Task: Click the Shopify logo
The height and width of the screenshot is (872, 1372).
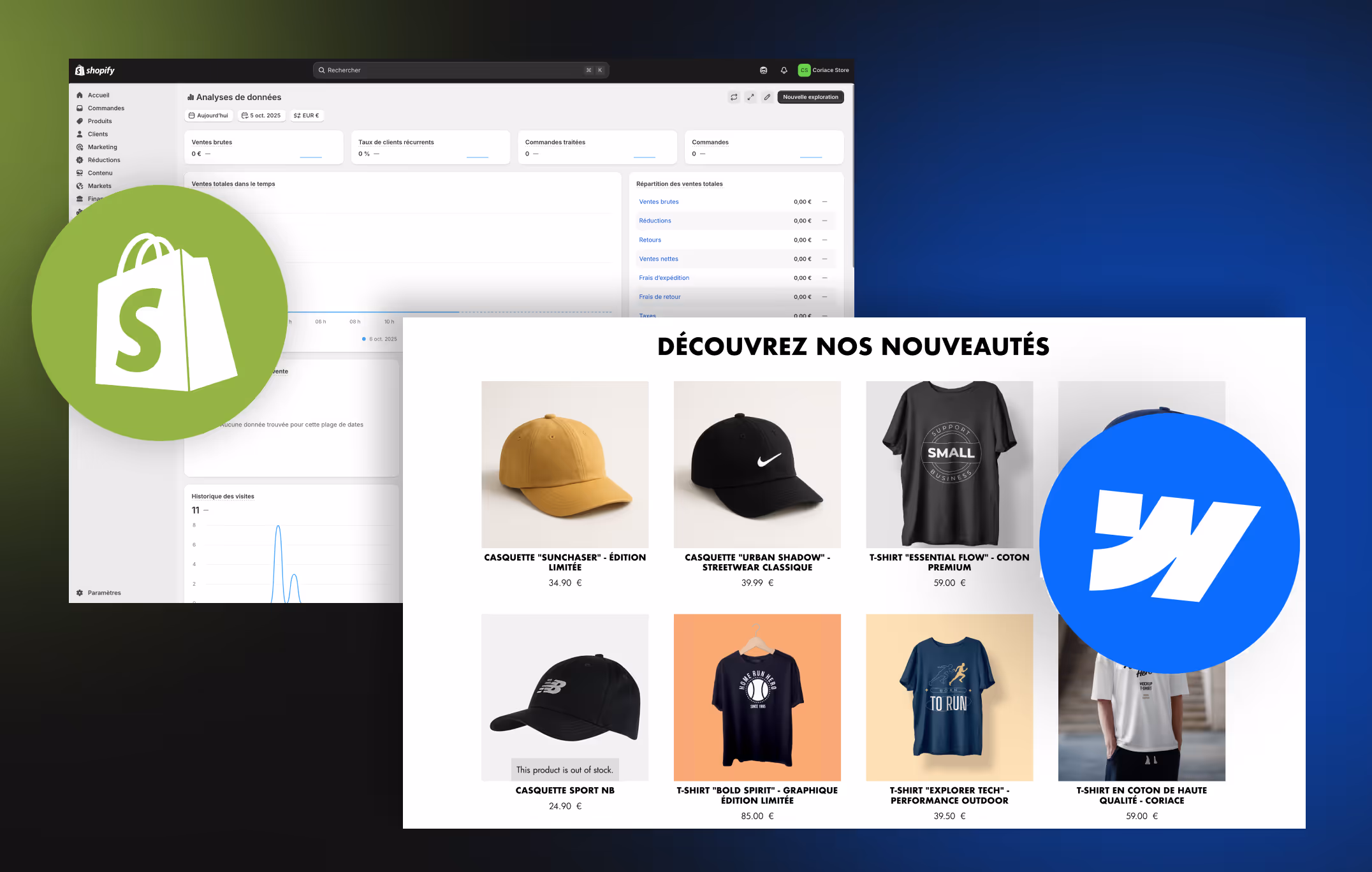Action: pos(95,70)
